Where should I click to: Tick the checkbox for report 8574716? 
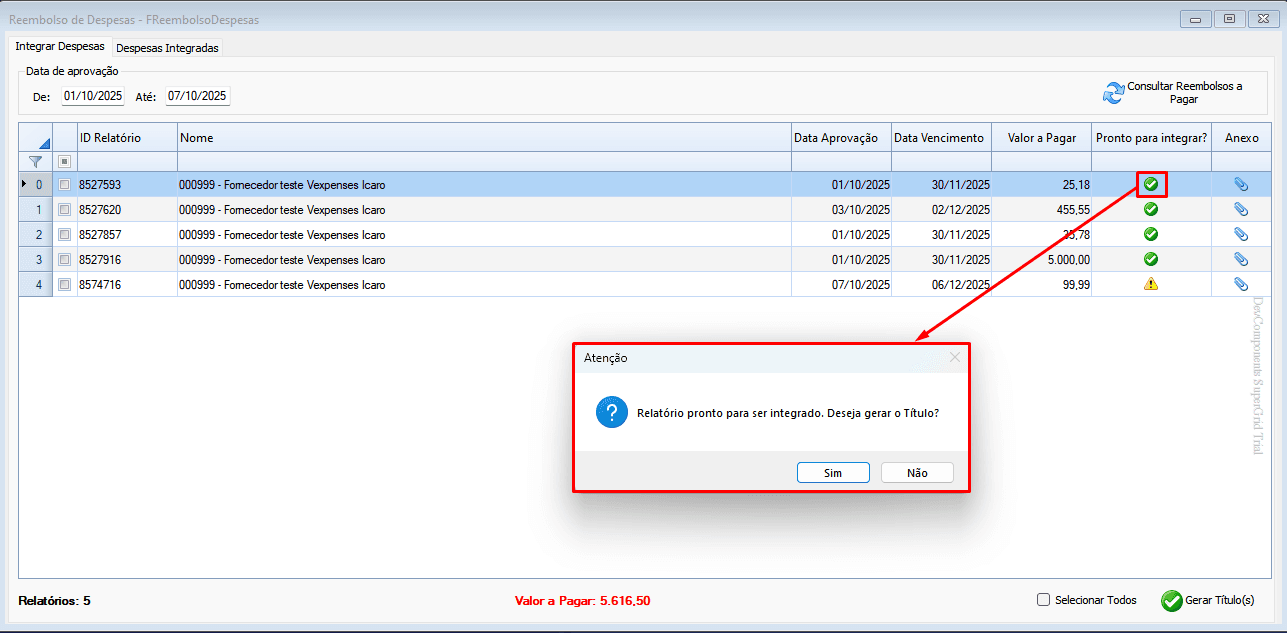pyautogui.click(x=64, y=284)
